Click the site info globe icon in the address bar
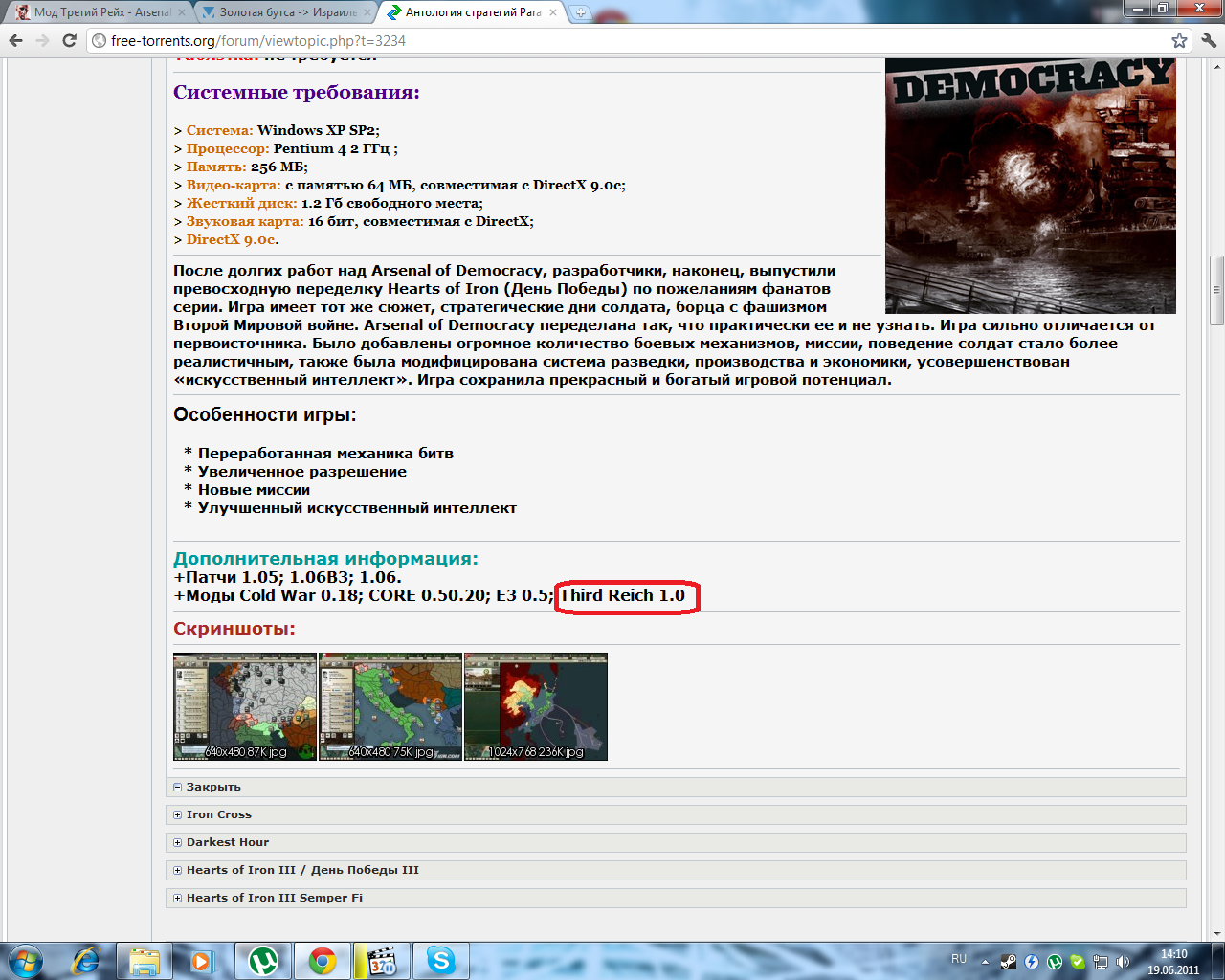The height and width of the screenshot is (980, 1225). point(99,41)
